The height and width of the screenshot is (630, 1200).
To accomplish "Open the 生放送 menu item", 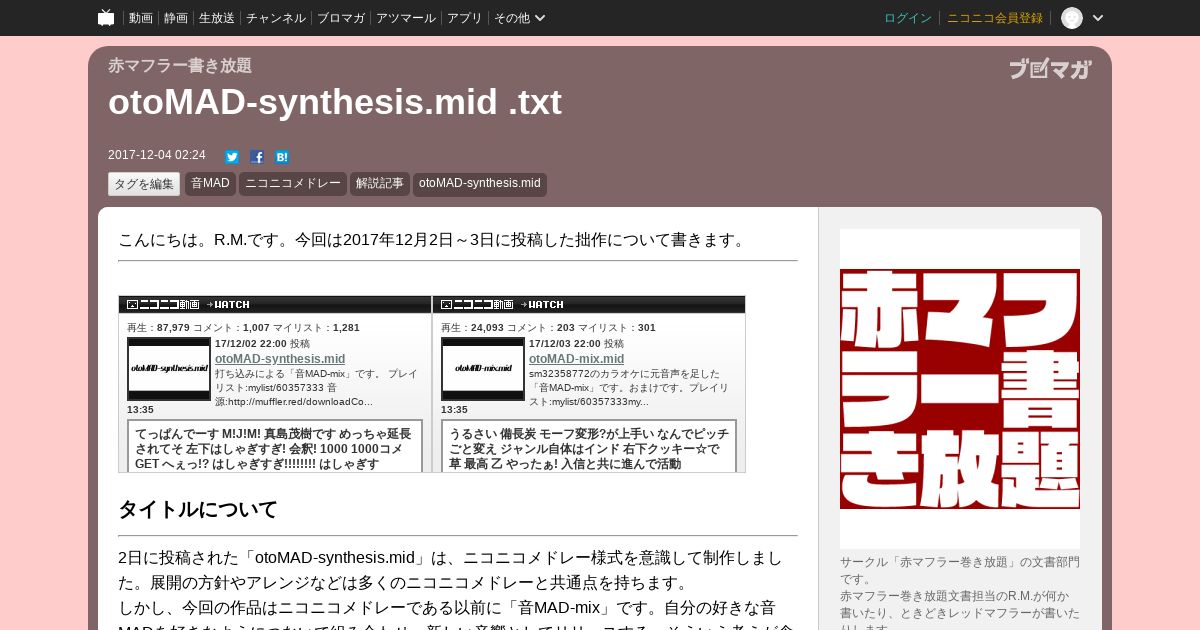I will tap(217, 18).
